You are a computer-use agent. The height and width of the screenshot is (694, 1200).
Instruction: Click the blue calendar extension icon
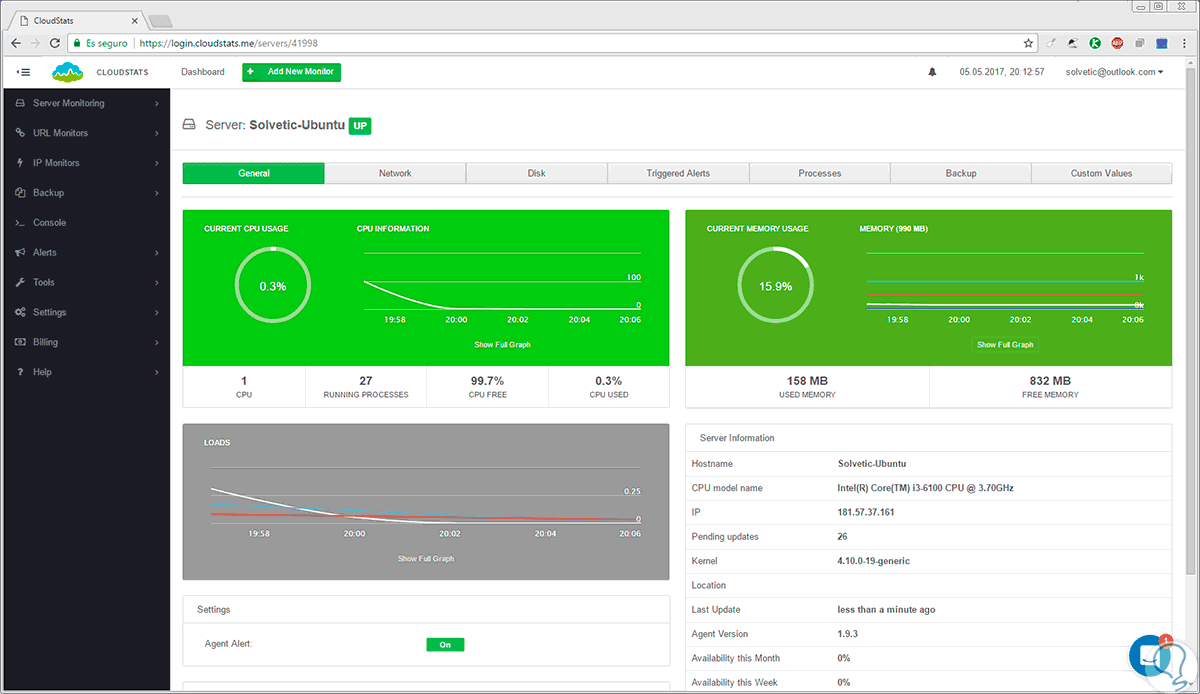click(x=1161, y=43)
